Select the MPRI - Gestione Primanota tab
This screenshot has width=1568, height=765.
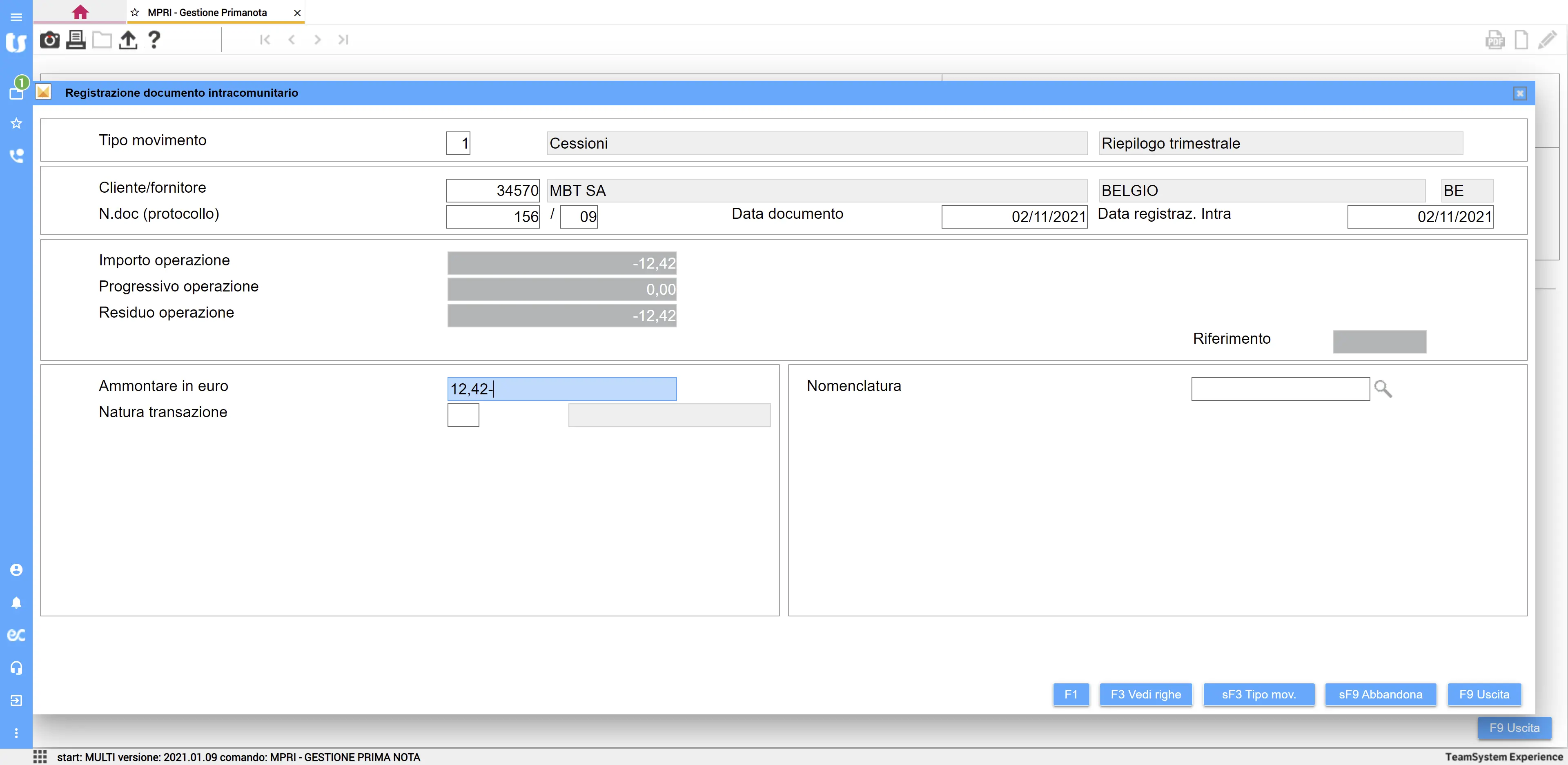point(207,12)
